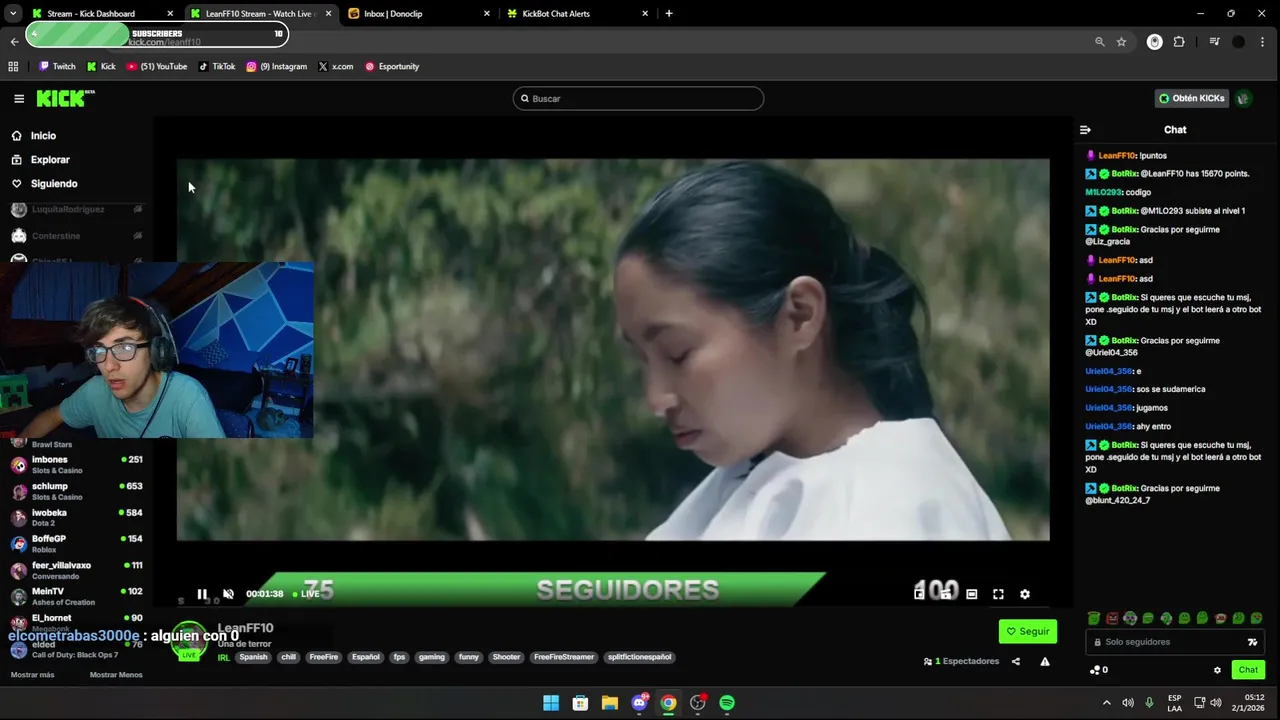Bookmark page with star icon
The image size is (1280, 720).
coord(1121,42)
